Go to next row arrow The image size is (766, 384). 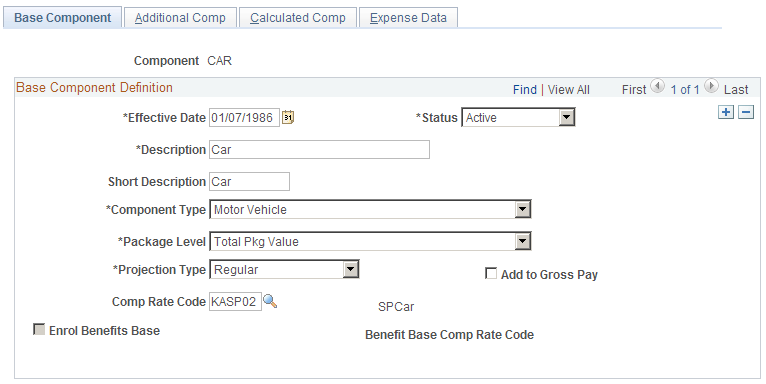click(711, 87)
